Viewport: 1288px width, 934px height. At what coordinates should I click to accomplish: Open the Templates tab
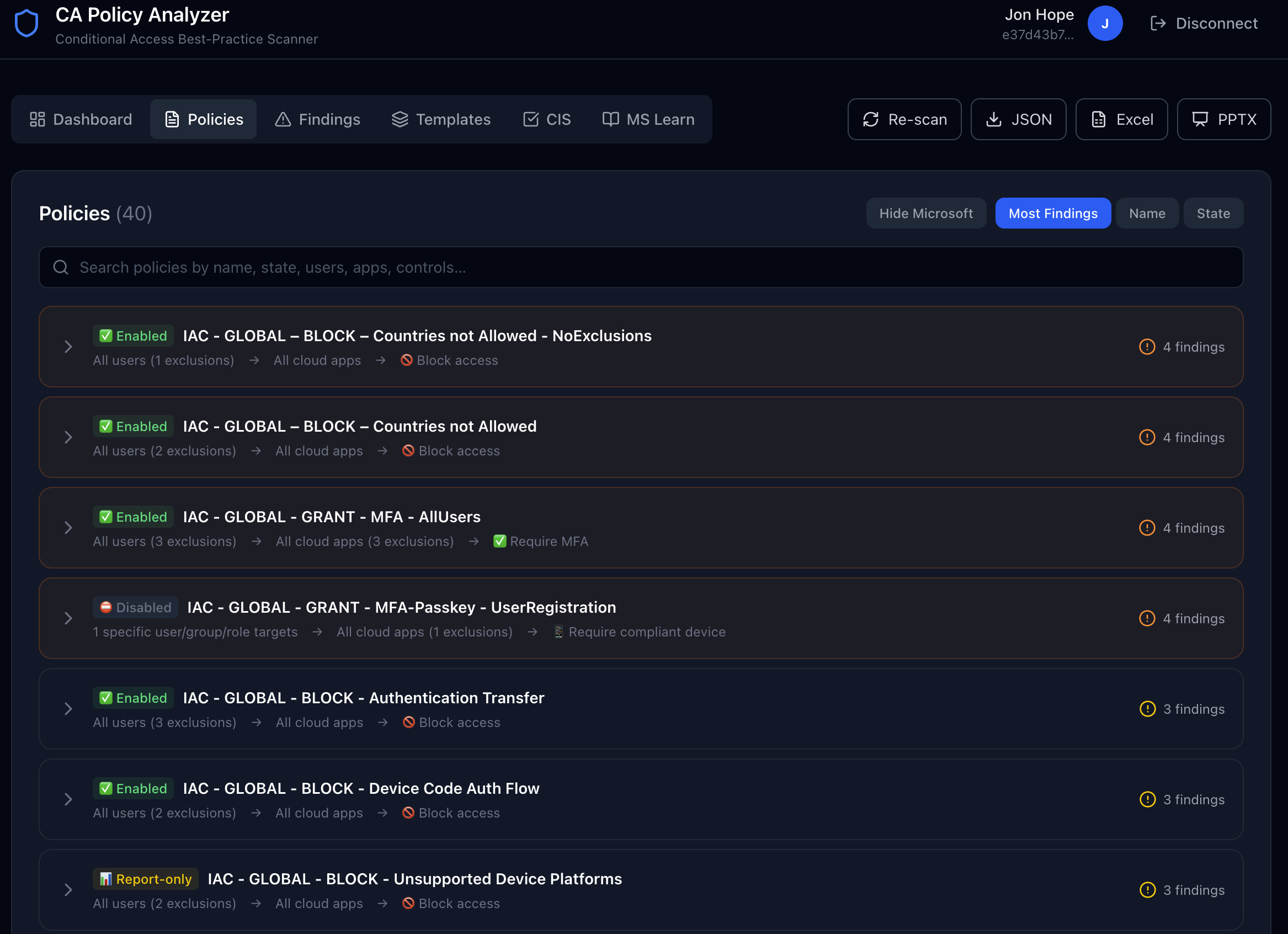[441, 119]
